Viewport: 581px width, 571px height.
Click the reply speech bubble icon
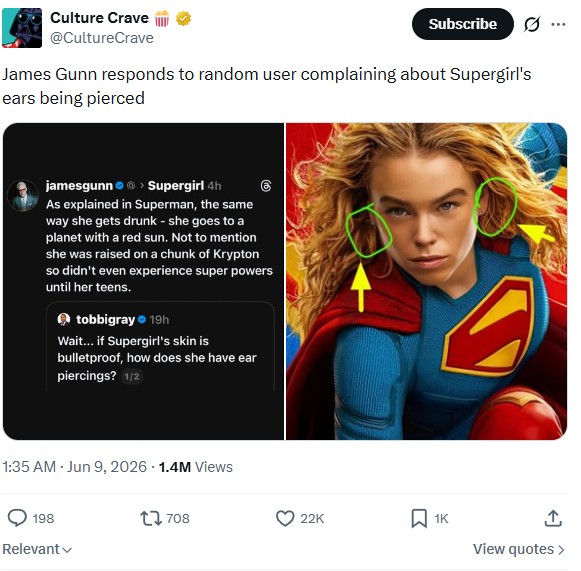click(x=17, y=518)
